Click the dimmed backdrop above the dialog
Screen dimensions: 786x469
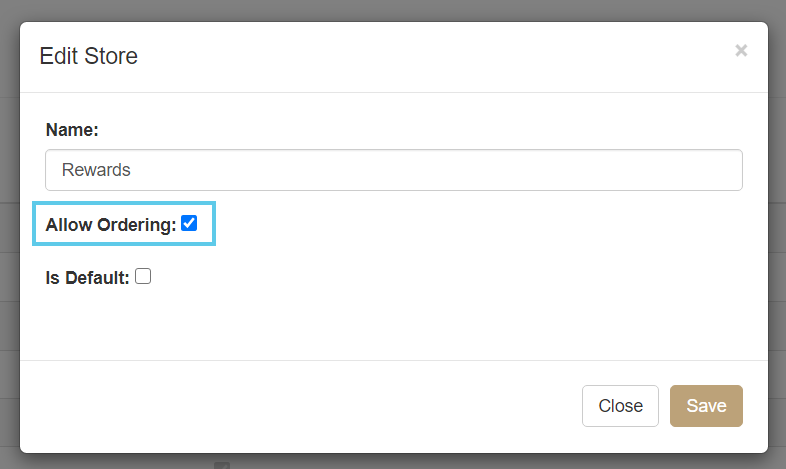[x=400, y=10]
